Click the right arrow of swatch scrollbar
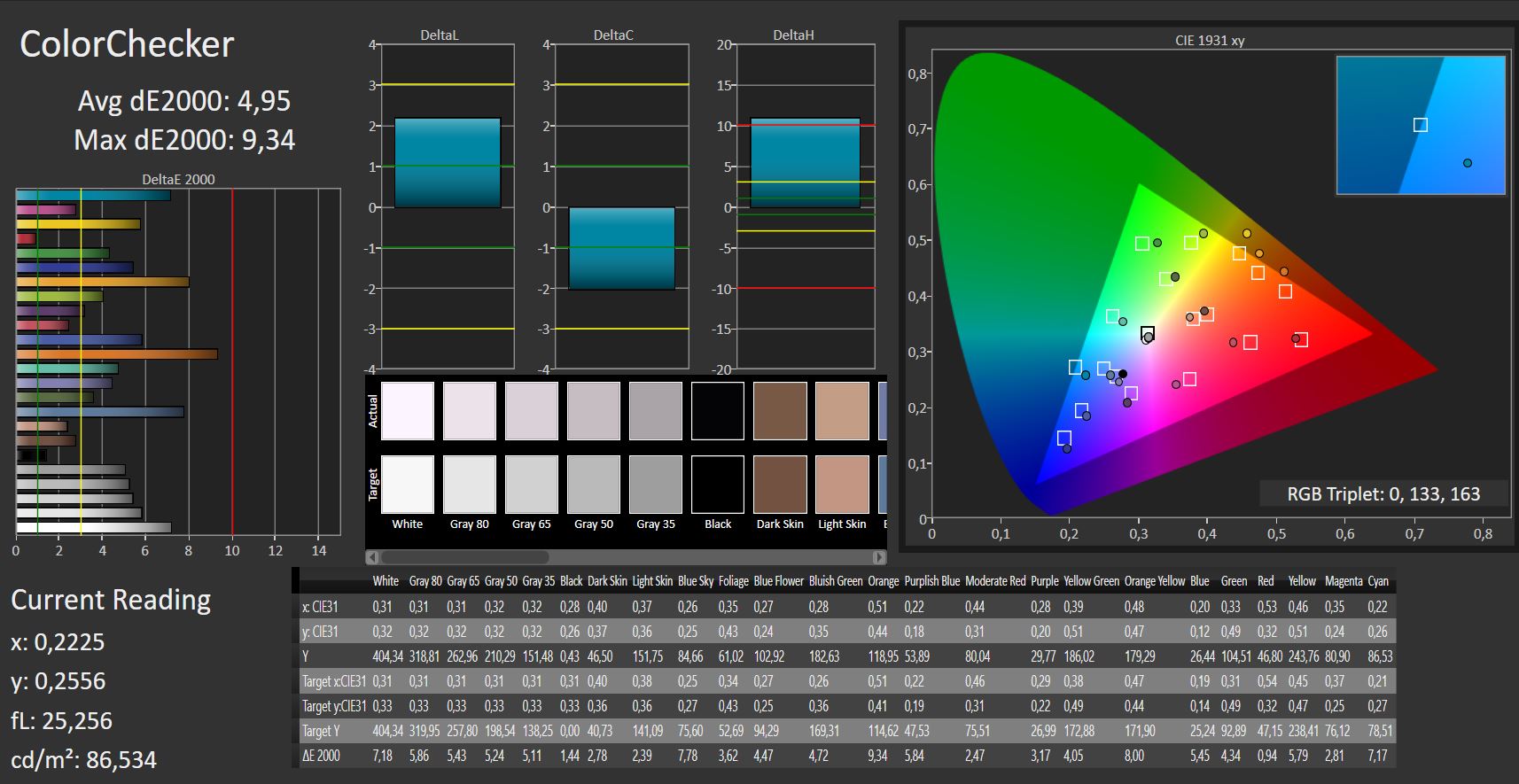 coord(878,557)
